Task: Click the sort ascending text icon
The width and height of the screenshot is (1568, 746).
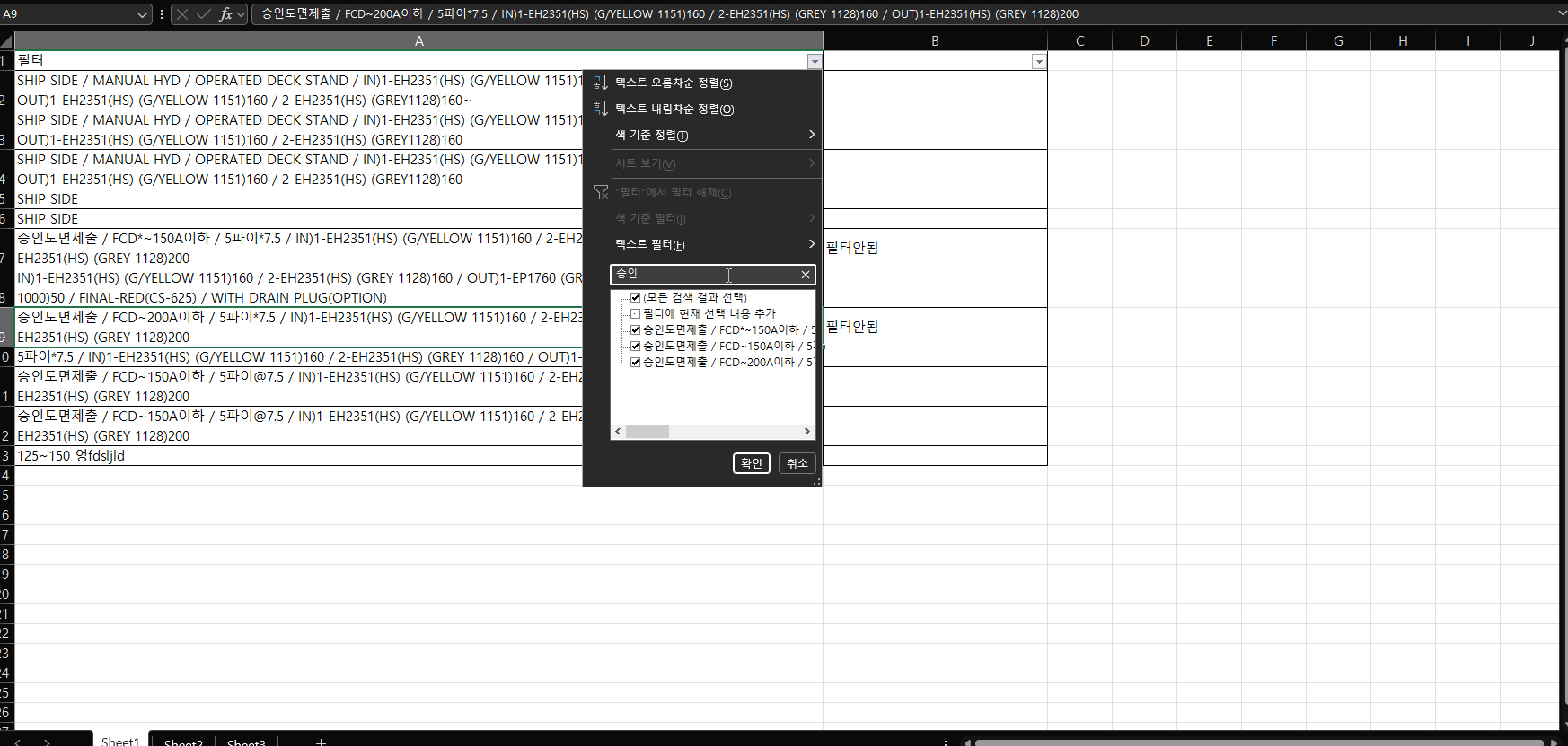Action: (x=601, y=83)
